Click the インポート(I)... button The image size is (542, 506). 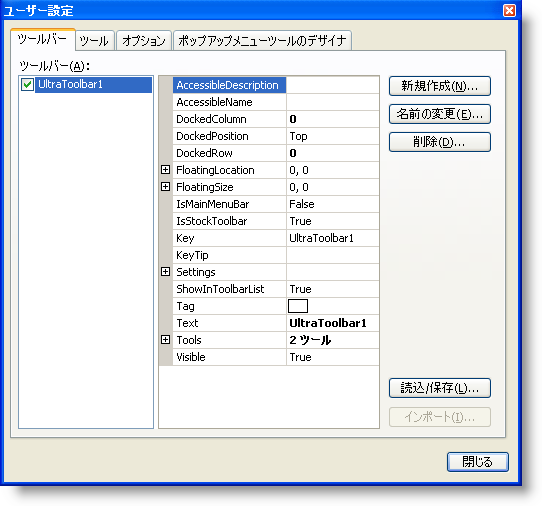(440, 417)
